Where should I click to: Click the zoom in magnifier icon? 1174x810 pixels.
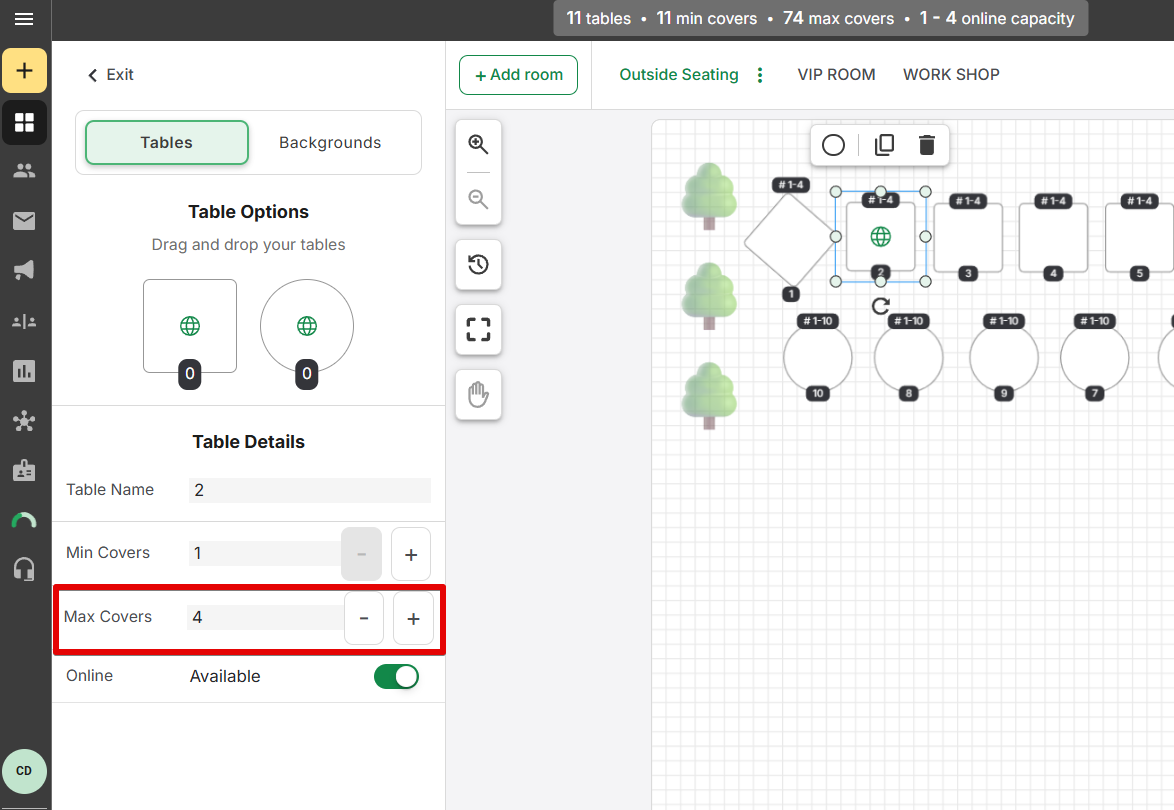(x=478, y=144)
